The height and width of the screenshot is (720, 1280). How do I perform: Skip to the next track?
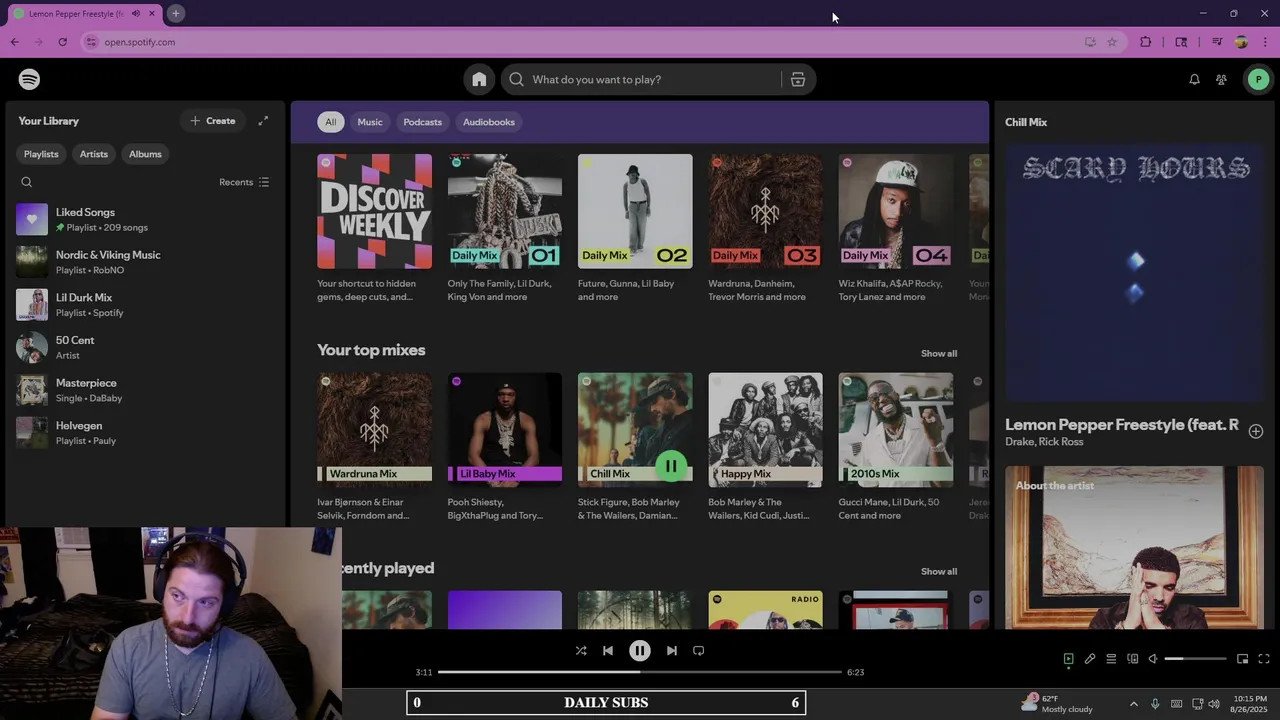tap(672, 650)
